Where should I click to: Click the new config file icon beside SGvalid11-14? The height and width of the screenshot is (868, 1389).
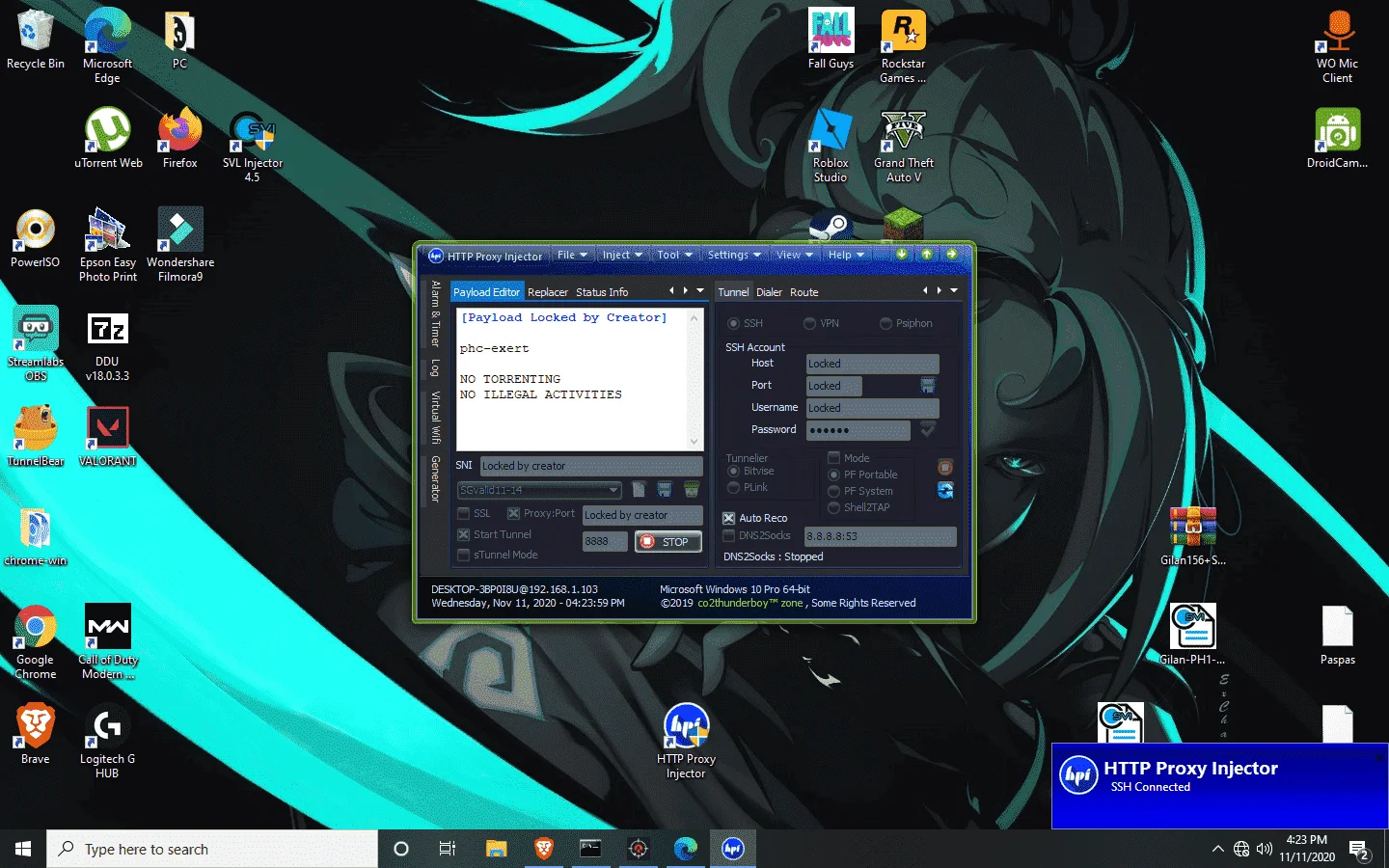click(x=639, y=490)
